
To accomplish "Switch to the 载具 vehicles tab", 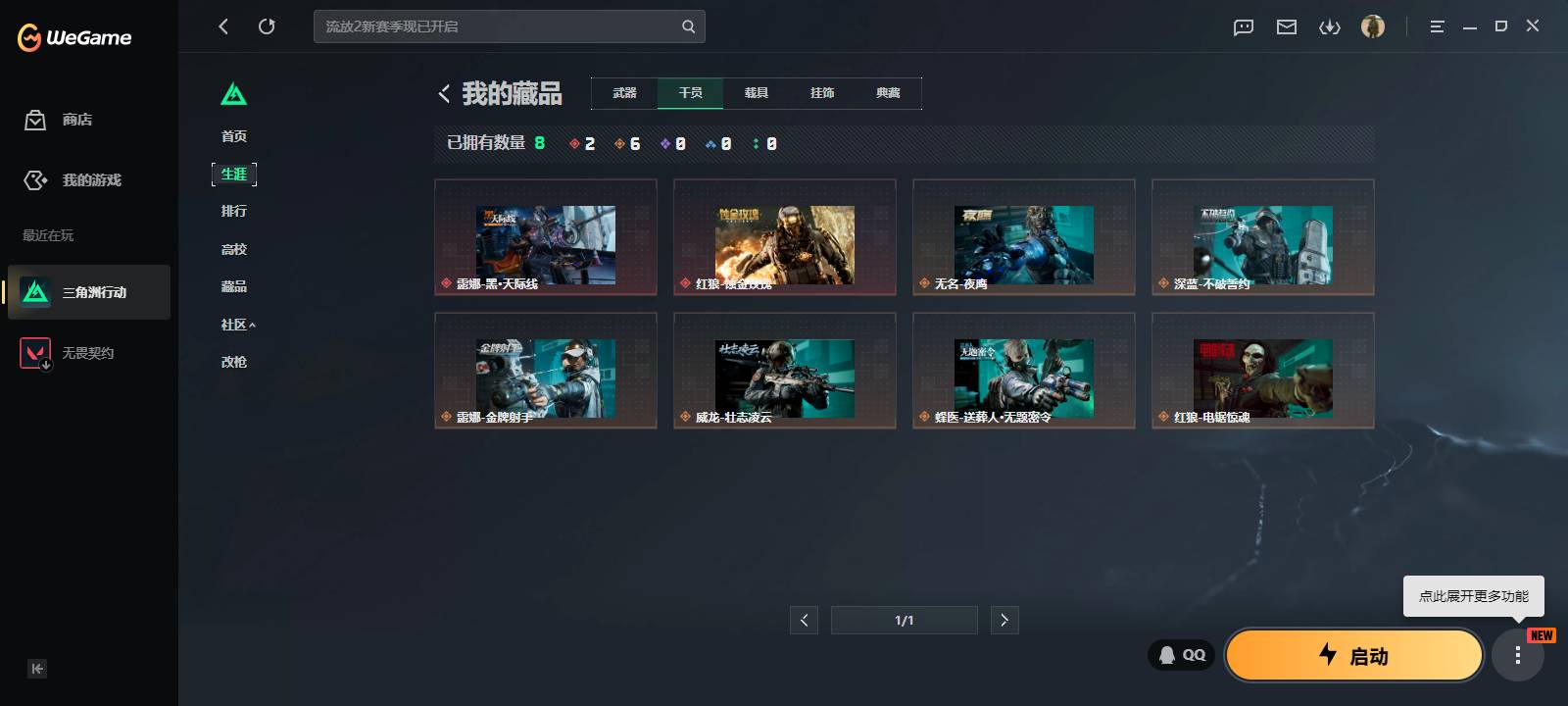I will pos(756,93).
